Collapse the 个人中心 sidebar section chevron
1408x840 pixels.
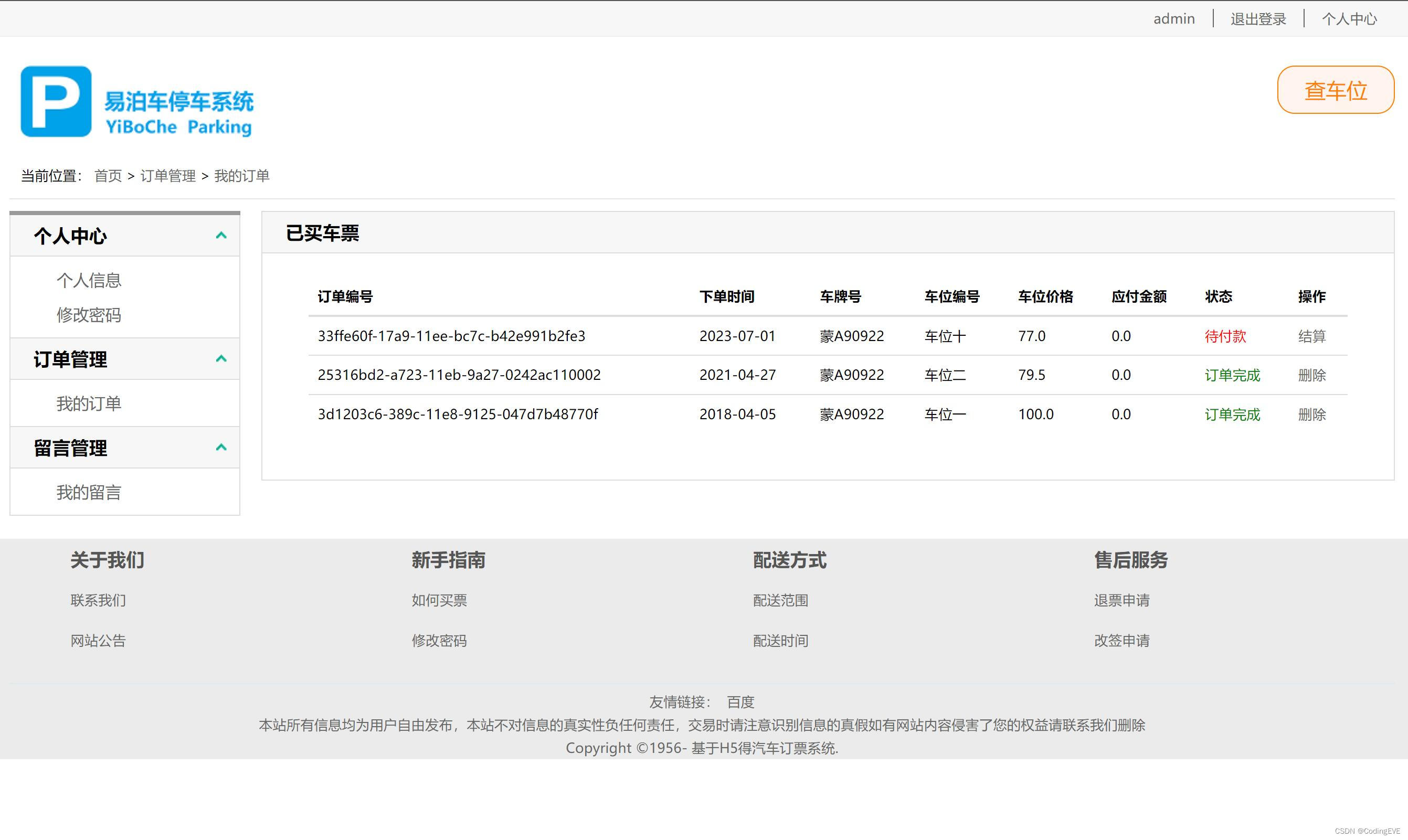pos(221,236)
